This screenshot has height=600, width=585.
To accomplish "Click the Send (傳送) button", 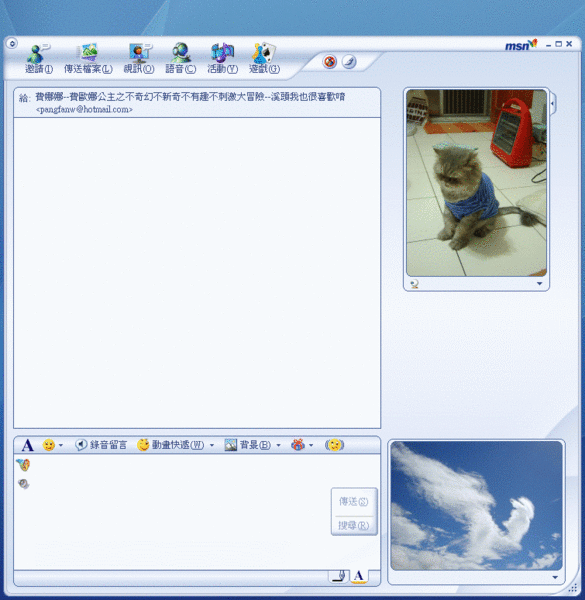I will 354,501.
